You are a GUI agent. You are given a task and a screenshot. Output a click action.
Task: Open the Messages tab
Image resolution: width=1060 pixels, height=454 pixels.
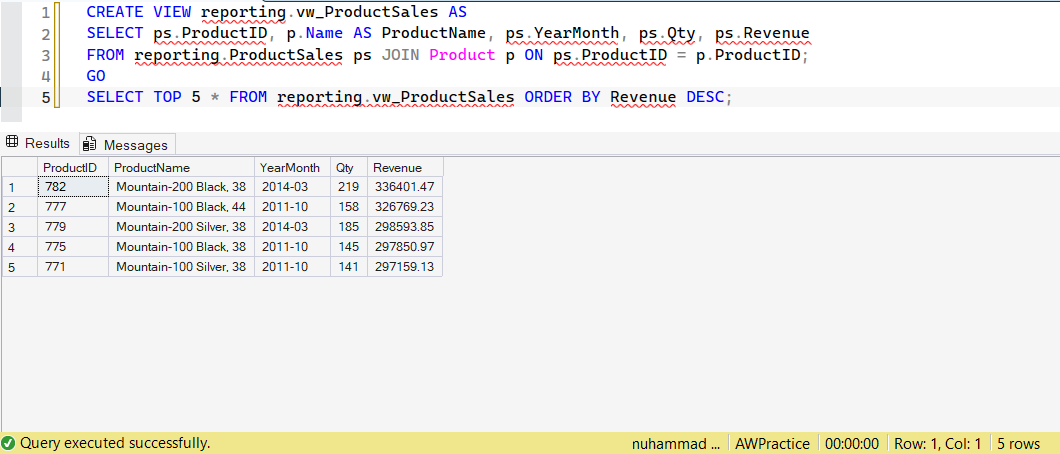127,145
